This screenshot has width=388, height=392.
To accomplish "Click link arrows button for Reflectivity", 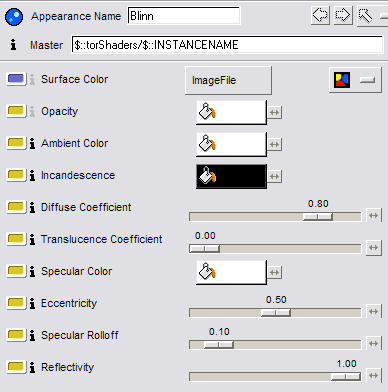I will pyautogui.click(x=374, y=375).
